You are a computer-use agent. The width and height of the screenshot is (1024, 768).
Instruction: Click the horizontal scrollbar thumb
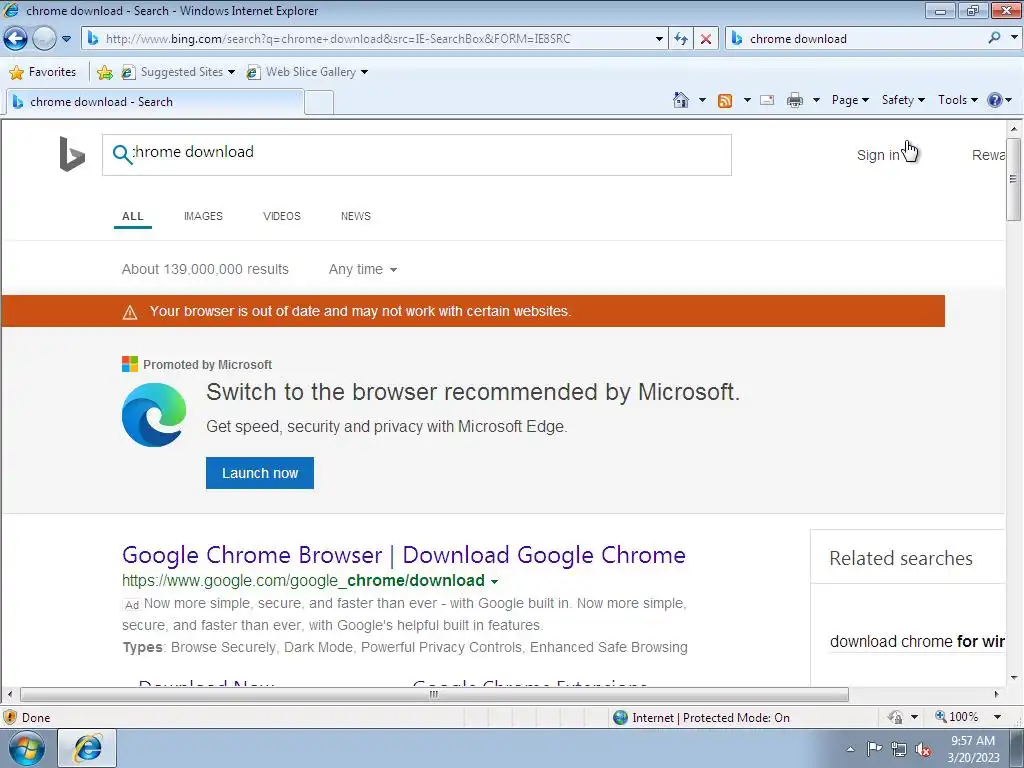click(x=434, y=694)
